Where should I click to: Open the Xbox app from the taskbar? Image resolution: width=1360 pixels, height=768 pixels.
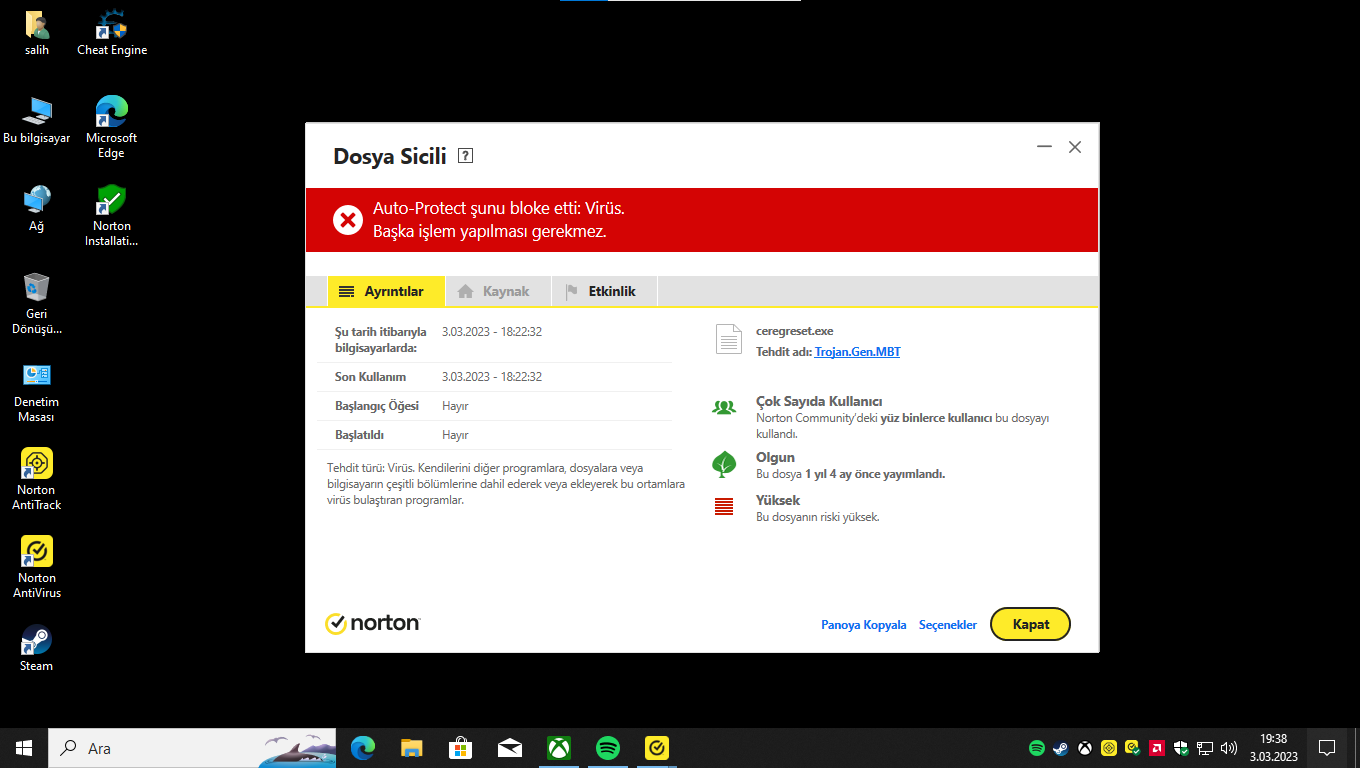[x=559, y=748]
